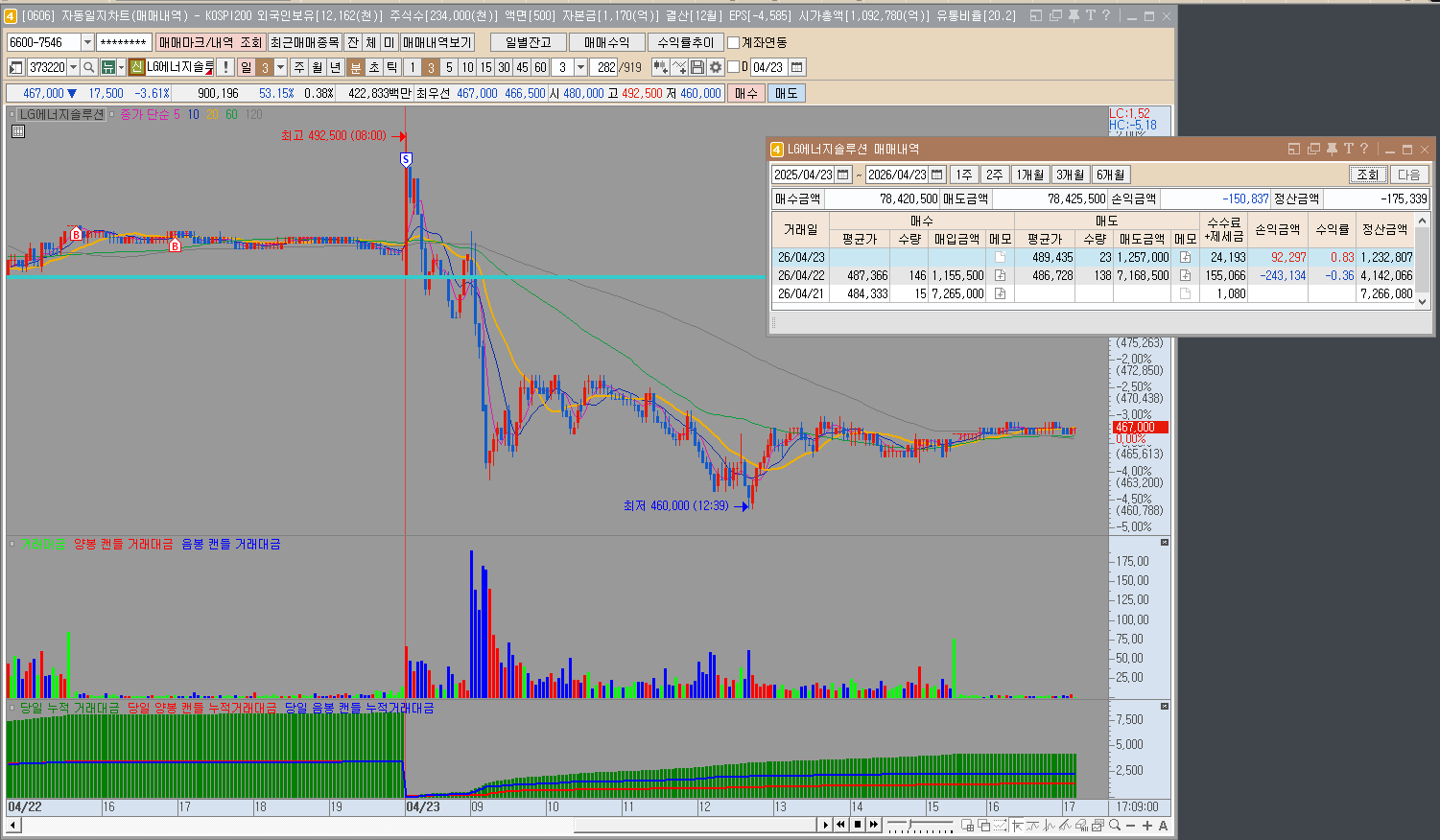The width and height of the screenshot is (1440, 840).
Task: Click the rewind button in chart replay controls
Action: (x=840, y=825)
